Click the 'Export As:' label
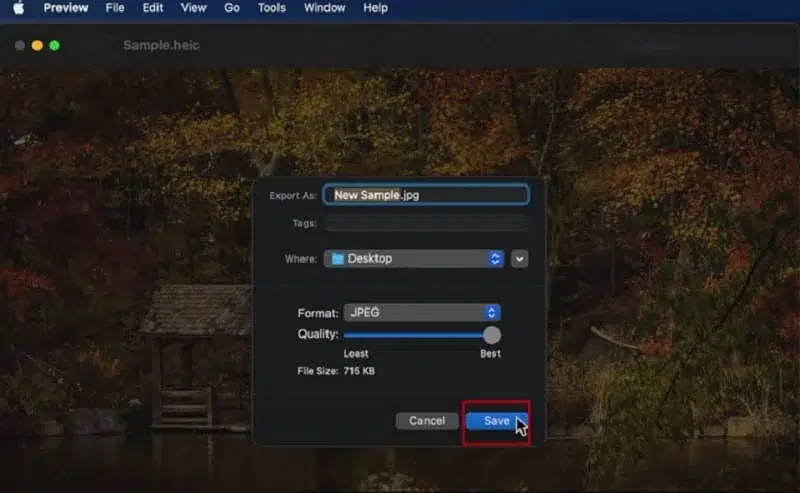The height and width of the screenshot is (493, 800). click(293, 195)
